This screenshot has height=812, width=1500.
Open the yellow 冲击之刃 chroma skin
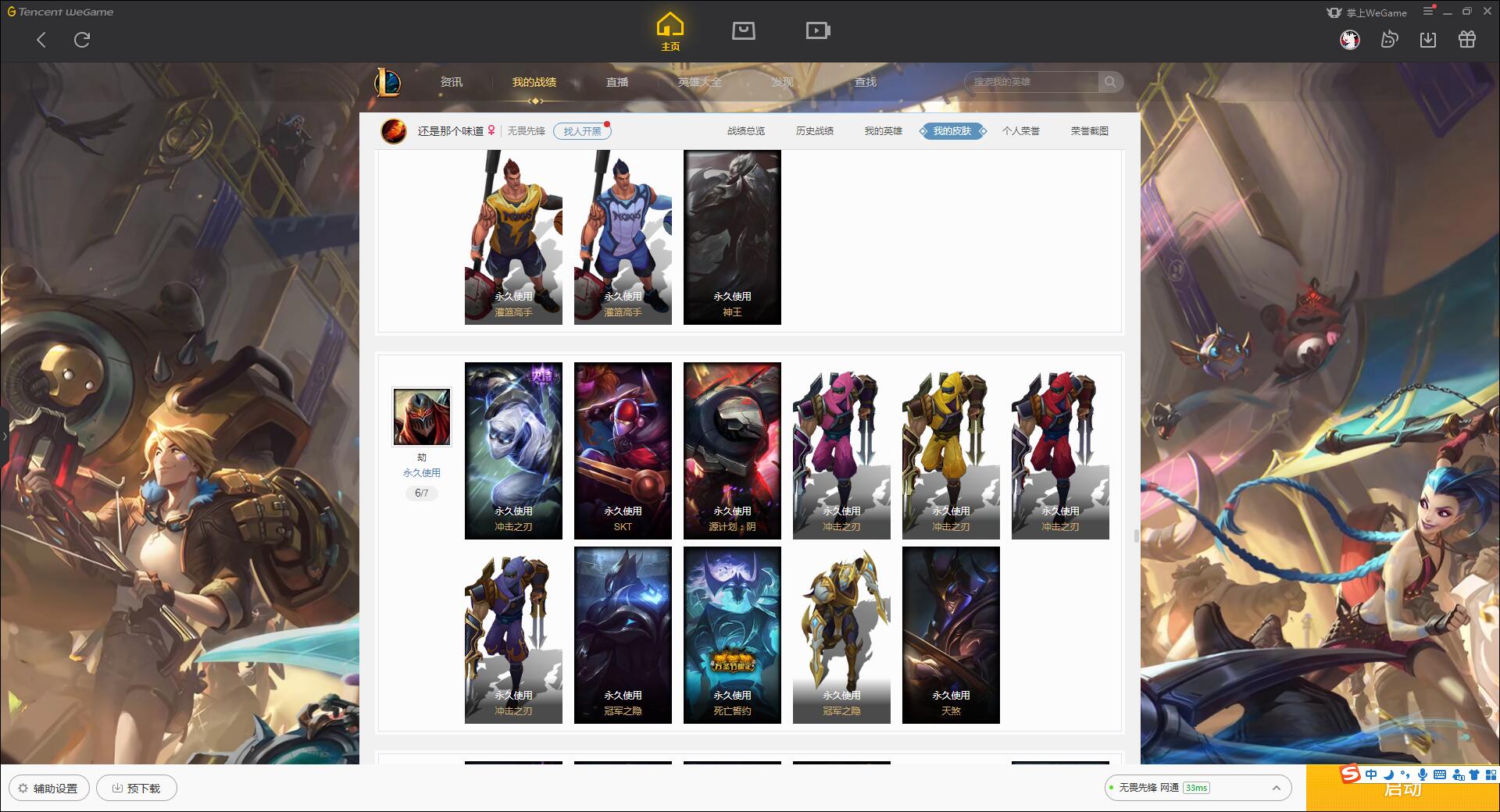pos(951,451)
